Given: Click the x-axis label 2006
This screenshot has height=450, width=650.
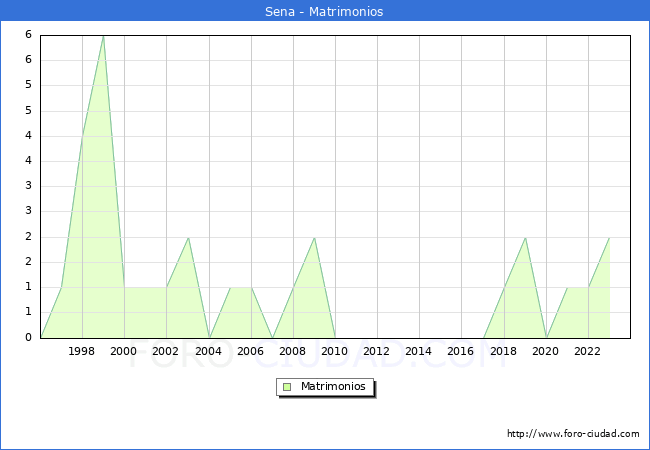Looking at the screenshot, I should click(x=250, y=351).
